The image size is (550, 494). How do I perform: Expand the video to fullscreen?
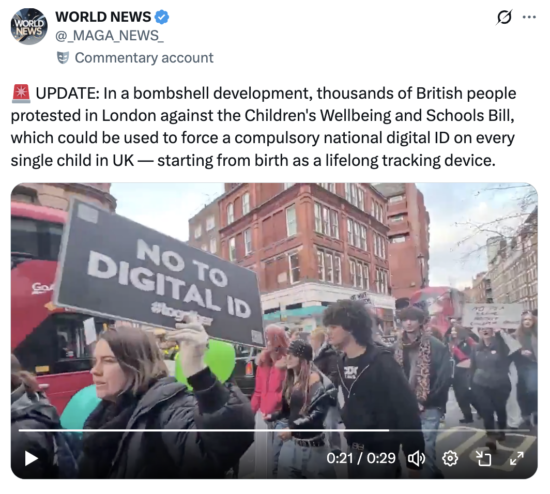(517, 458)
